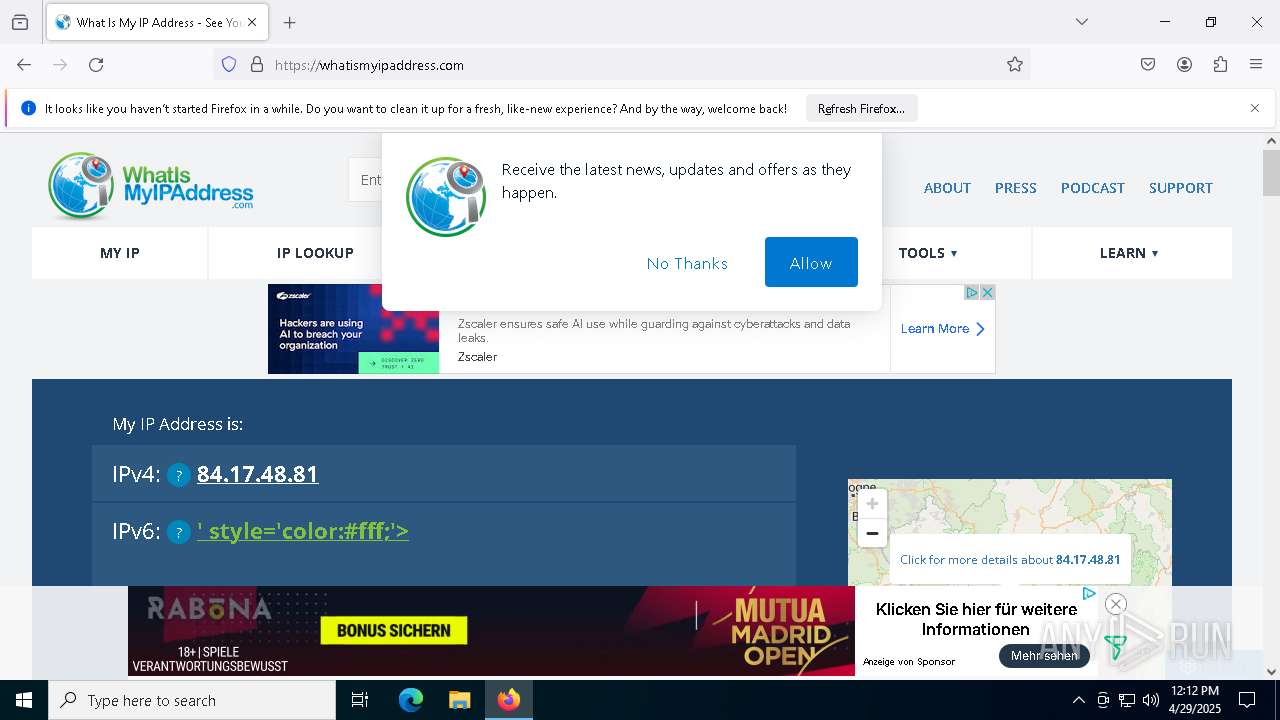Viewport: 1280px width, 720px height.
Task: Select MY IP navigation tab
Action: [120, 253]
